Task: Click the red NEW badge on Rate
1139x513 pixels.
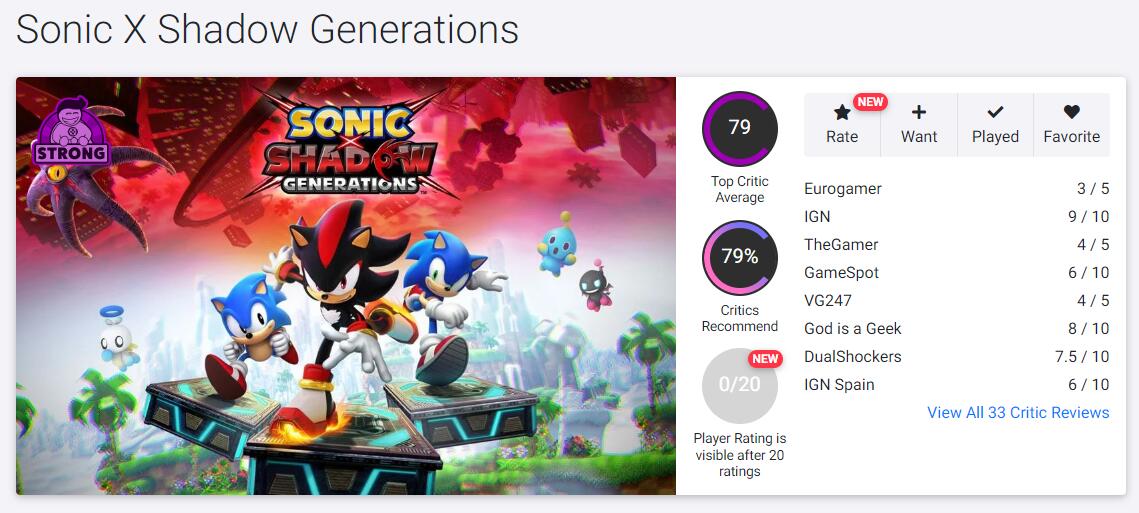Action: click(x=870, y=102)
